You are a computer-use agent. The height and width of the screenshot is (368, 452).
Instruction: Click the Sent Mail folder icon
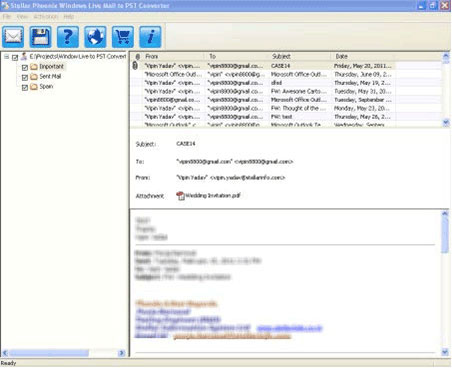point(34,77)
